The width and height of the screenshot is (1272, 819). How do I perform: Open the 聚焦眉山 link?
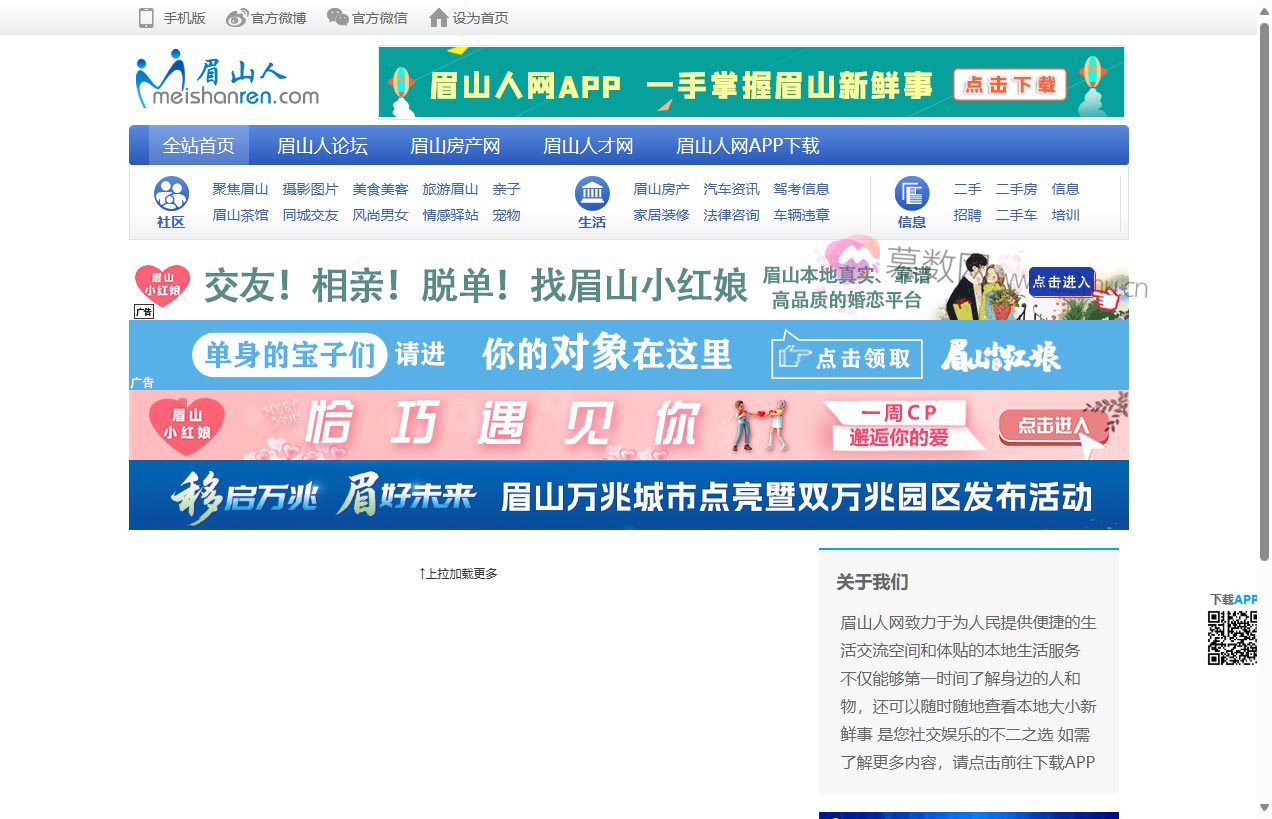point(240,189)
